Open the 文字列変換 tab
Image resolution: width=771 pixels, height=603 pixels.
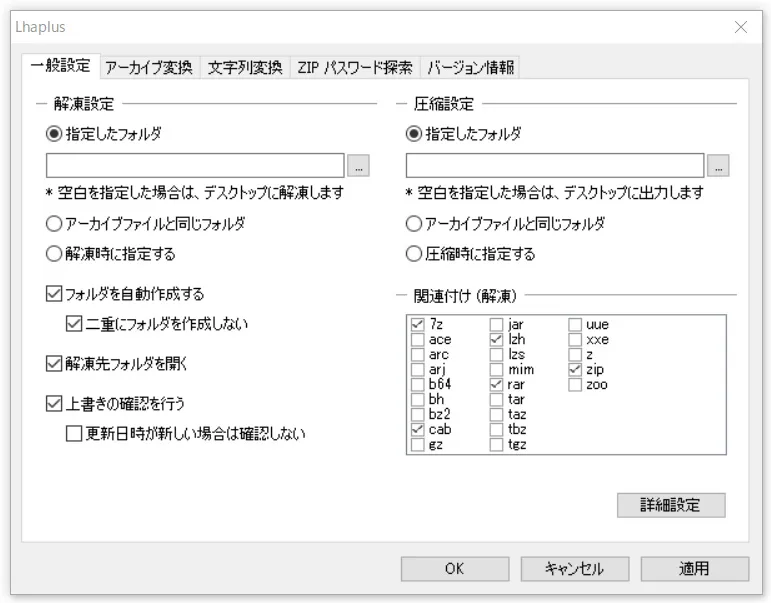pos(245,67)
